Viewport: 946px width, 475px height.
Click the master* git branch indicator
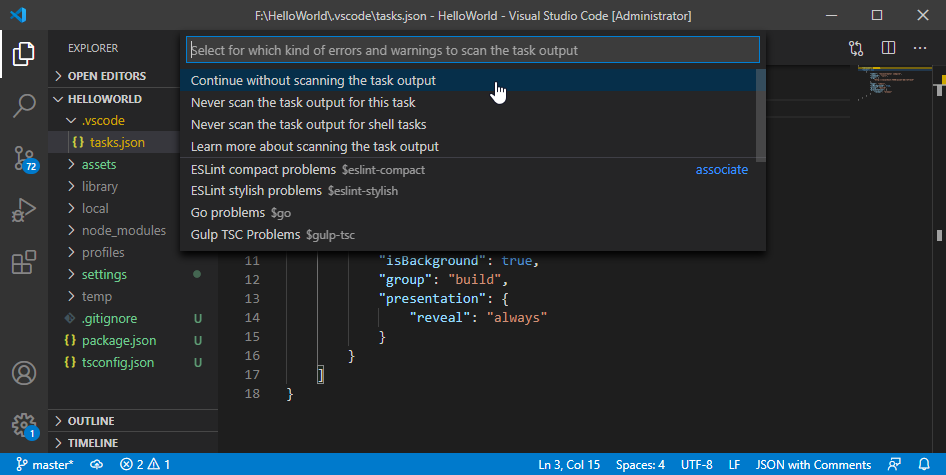point(45,464)
